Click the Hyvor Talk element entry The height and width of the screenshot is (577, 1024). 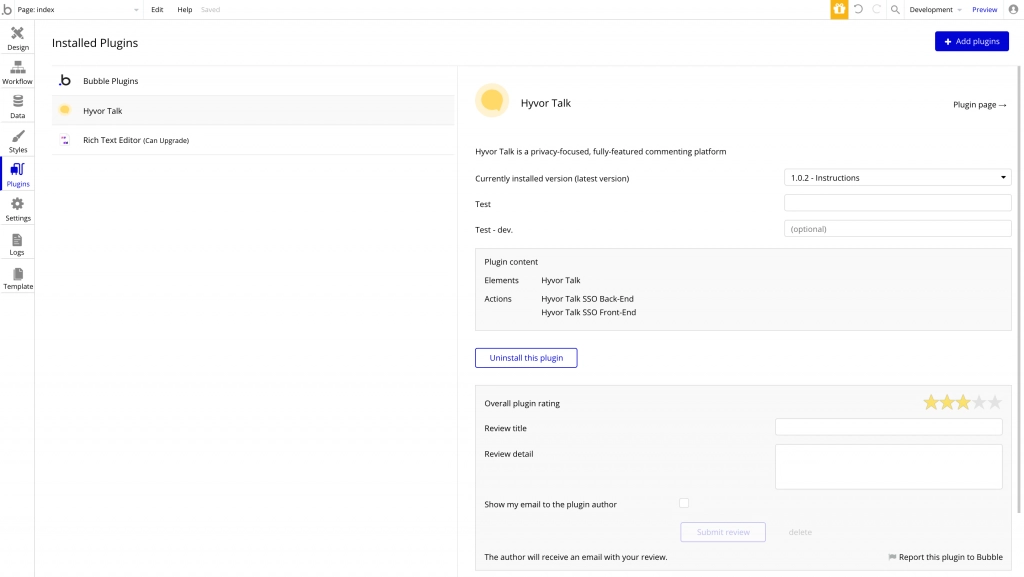tap(560, 280)
